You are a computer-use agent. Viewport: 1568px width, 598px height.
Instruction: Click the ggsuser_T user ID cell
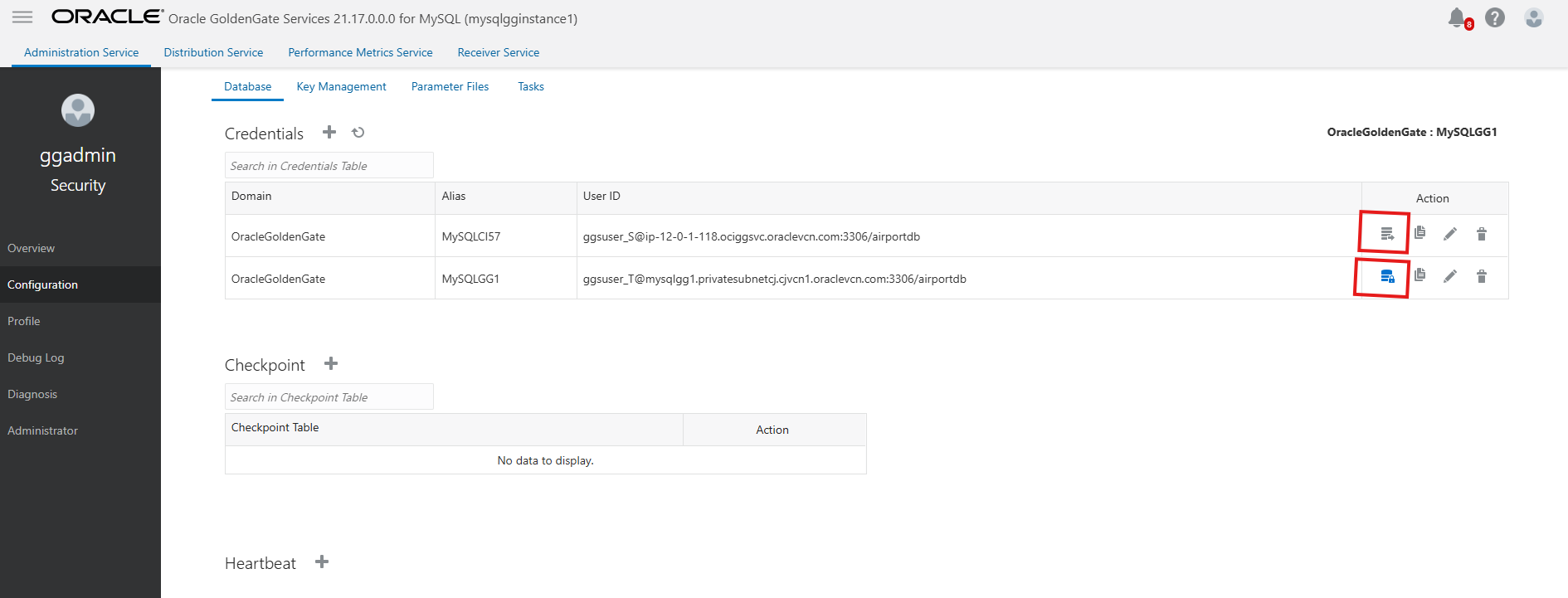click(x=969, y=279)
